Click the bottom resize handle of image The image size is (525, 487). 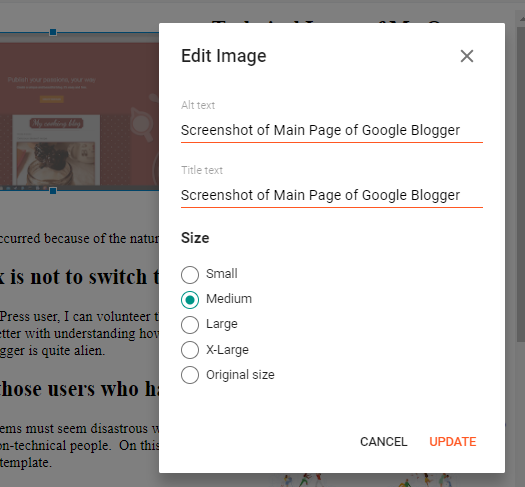[53, 191]
